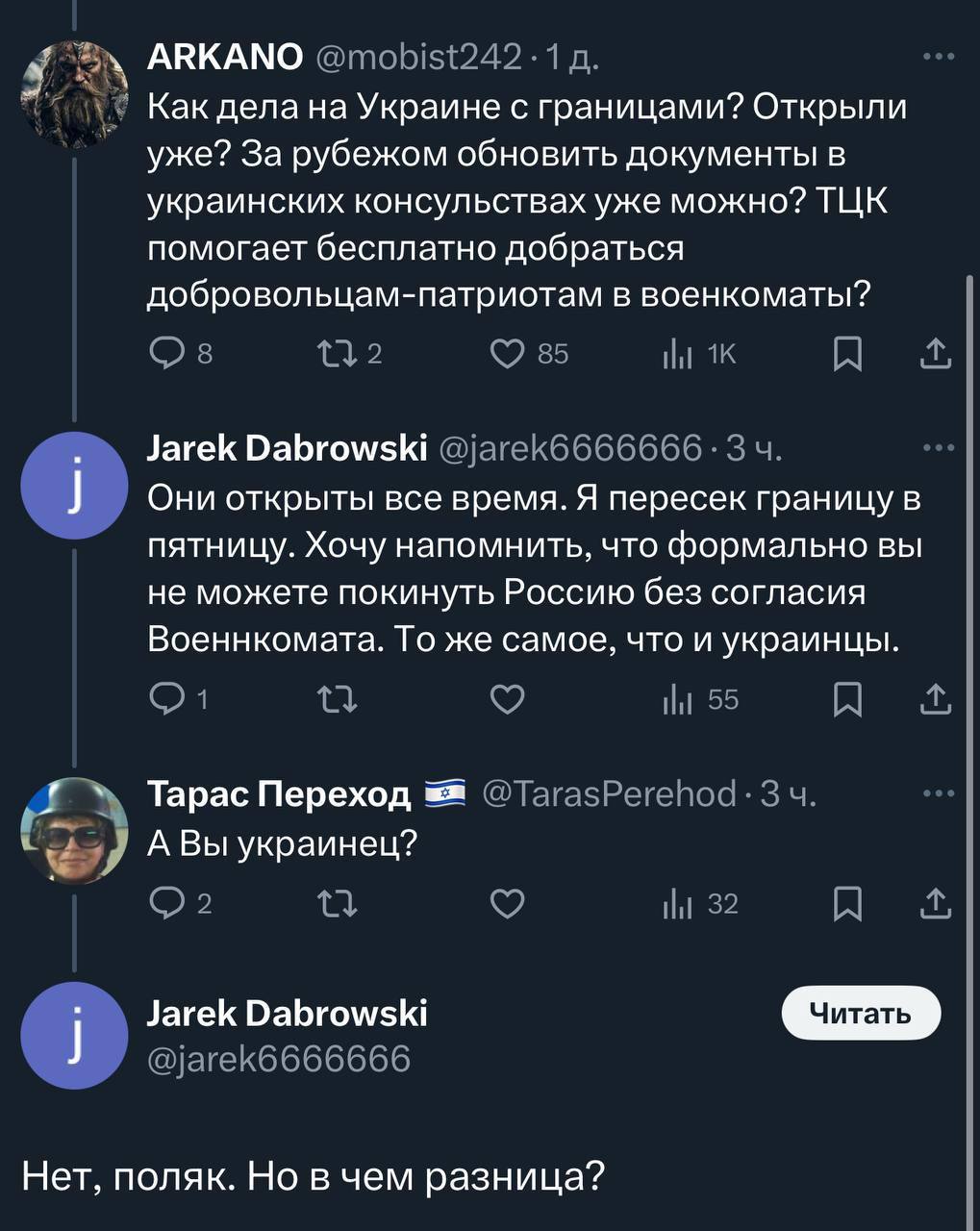Open more menu on Jarek Dabrowski's reply
This screenshot has height=1231, width=980.
pyautogui.click(x=937, y=448)
